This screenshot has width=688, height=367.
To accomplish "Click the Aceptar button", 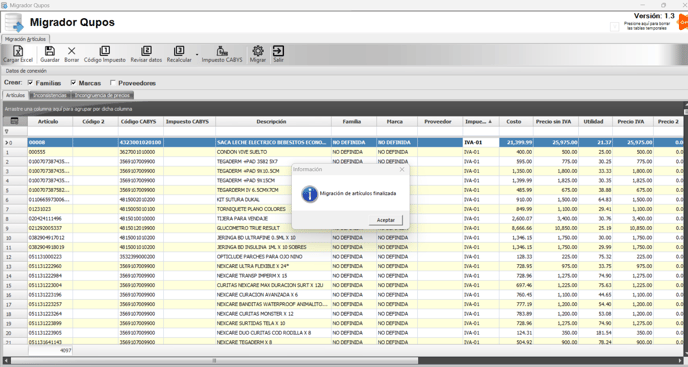I will coord(386,220).
